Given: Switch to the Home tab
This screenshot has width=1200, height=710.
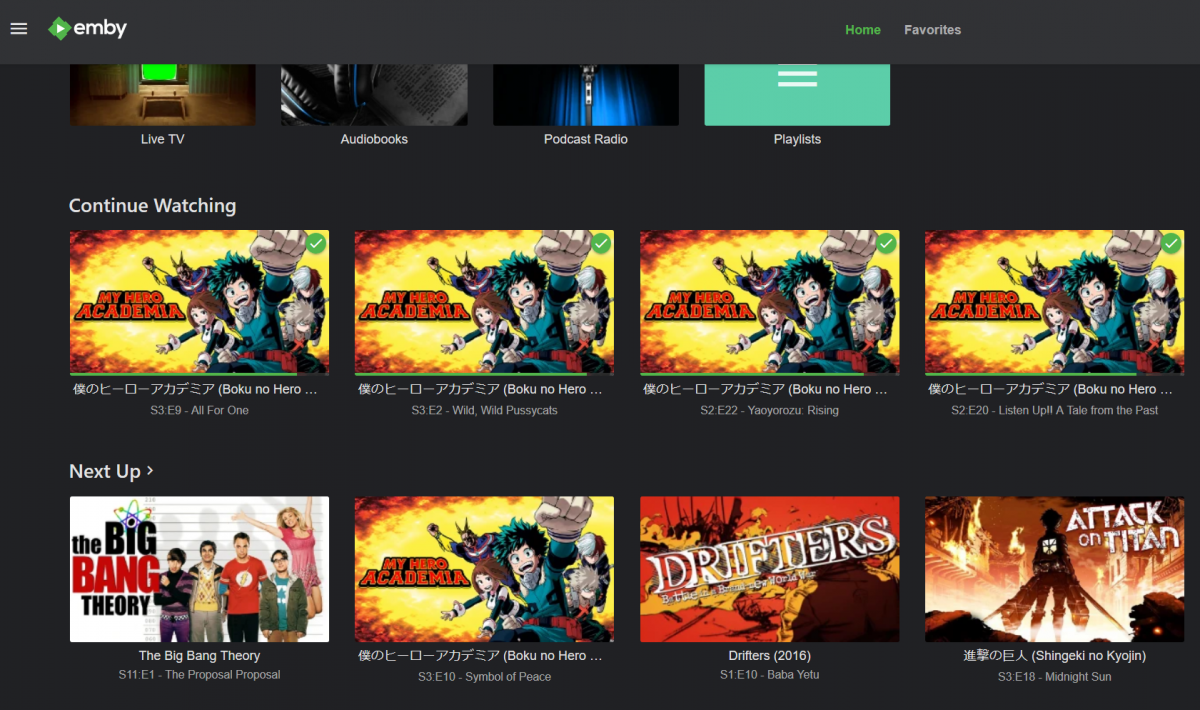Looking at the screenshot, I should 863,30.
